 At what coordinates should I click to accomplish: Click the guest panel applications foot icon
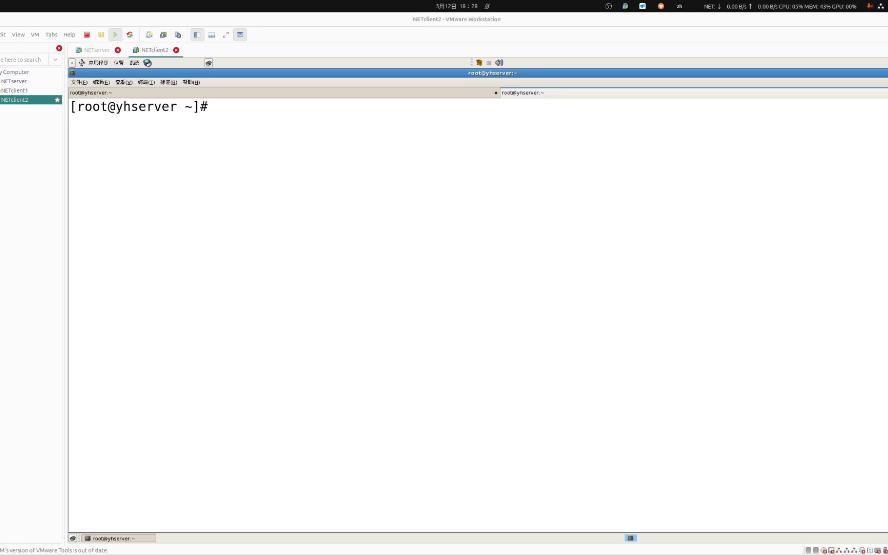82,63
